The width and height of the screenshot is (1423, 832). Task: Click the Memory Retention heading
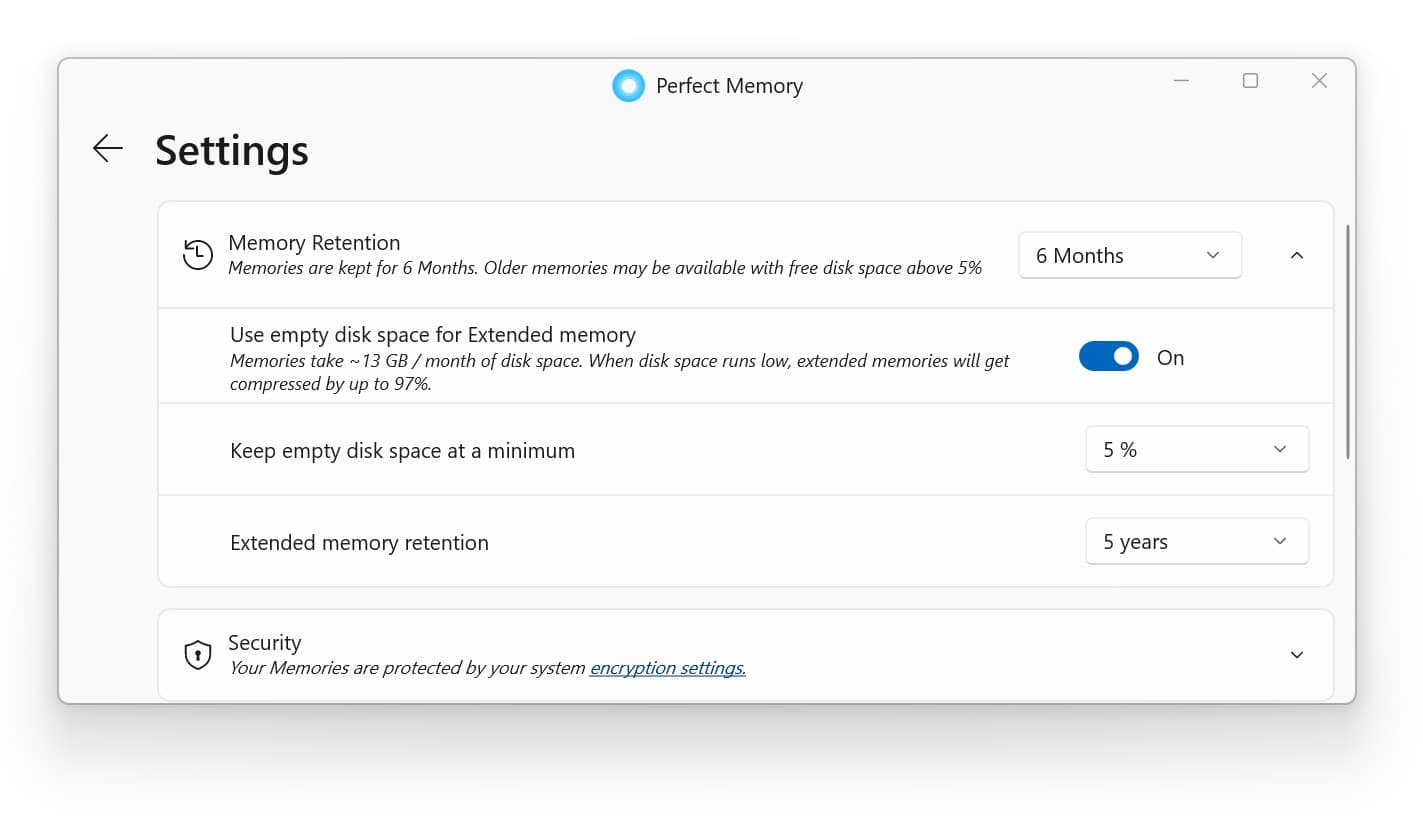point(314,242)
